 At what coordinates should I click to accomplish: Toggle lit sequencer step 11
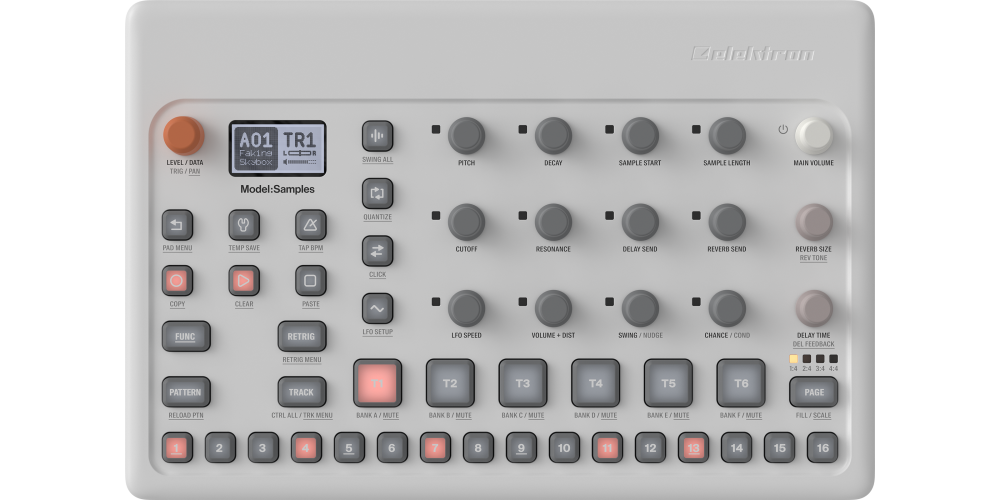[x=607, y=448]
